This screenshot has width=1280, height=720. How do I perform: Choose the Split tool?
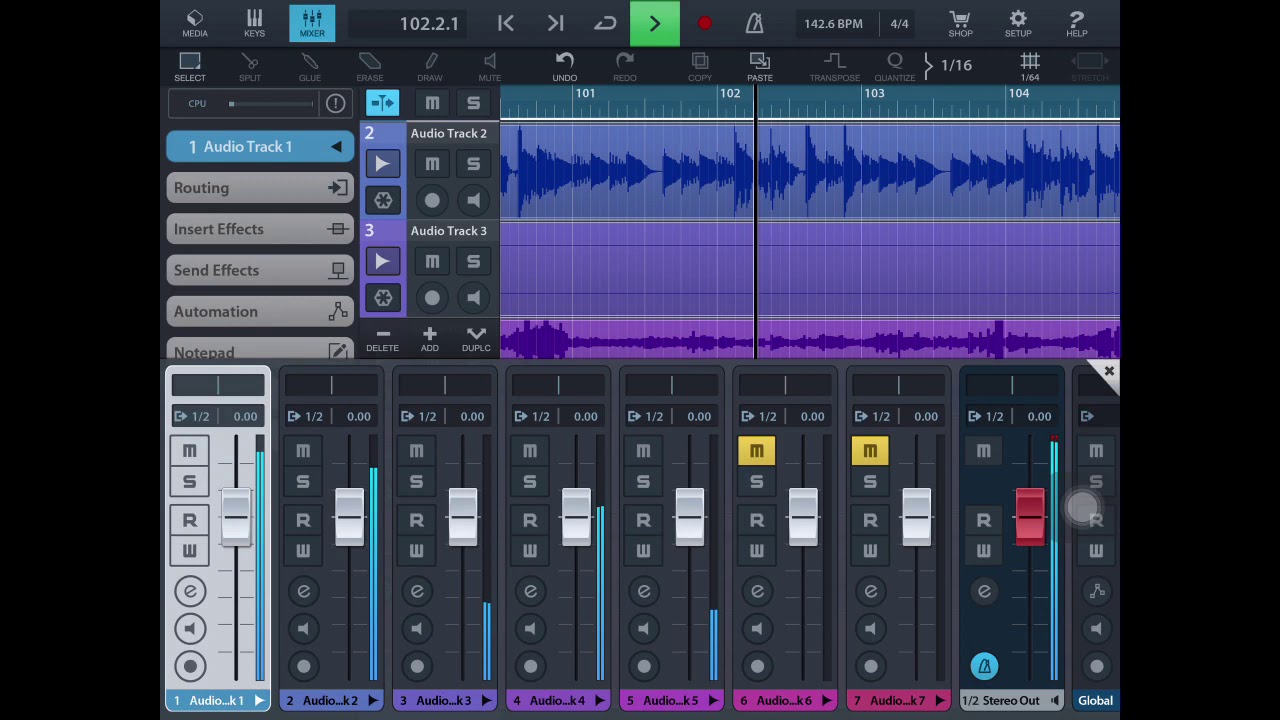tap(250, 67)
